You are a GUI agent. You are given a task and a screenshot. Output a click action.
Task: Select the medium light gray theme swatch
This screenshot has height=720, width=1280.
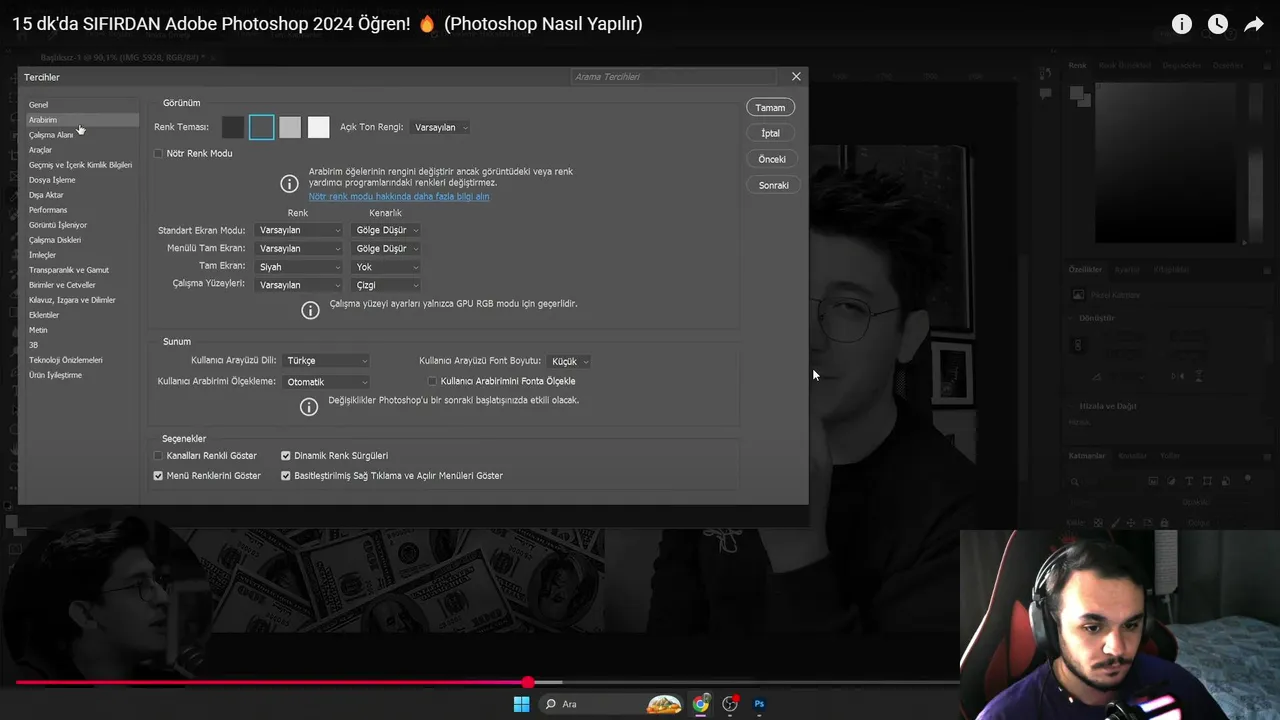click(290, 127)
